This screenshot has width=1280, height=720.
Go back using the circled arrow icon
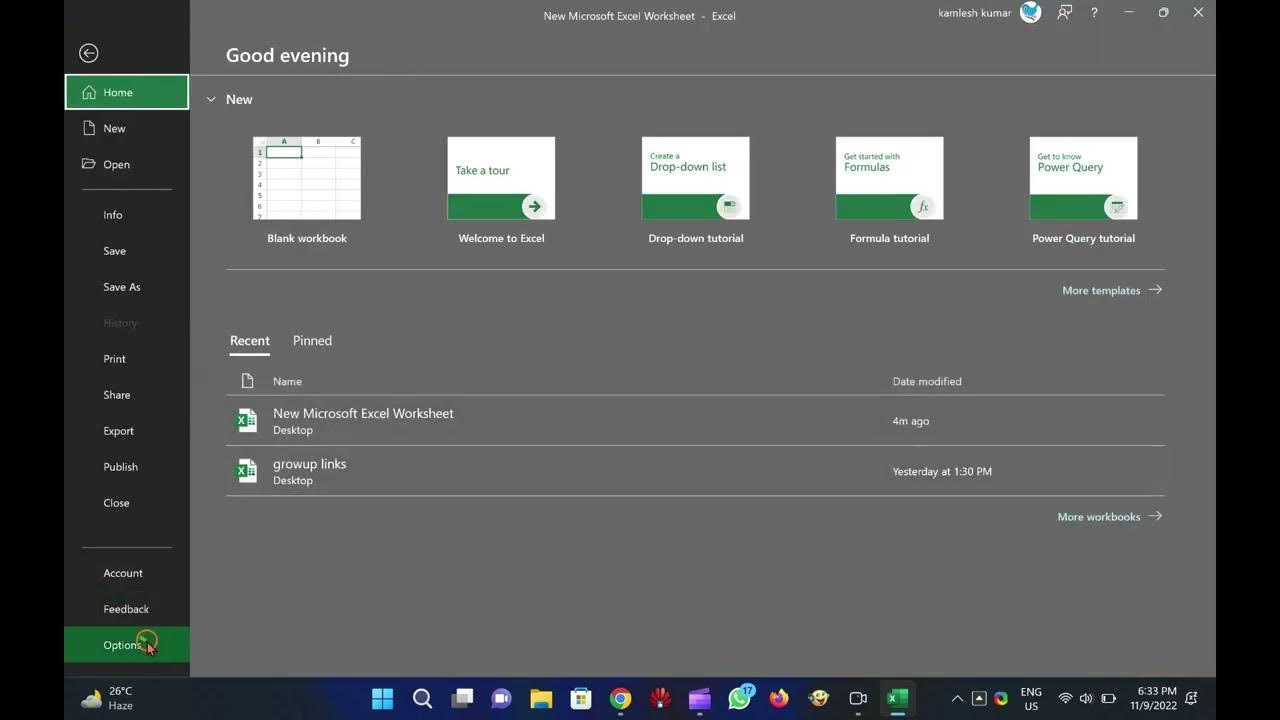(89, 53)
